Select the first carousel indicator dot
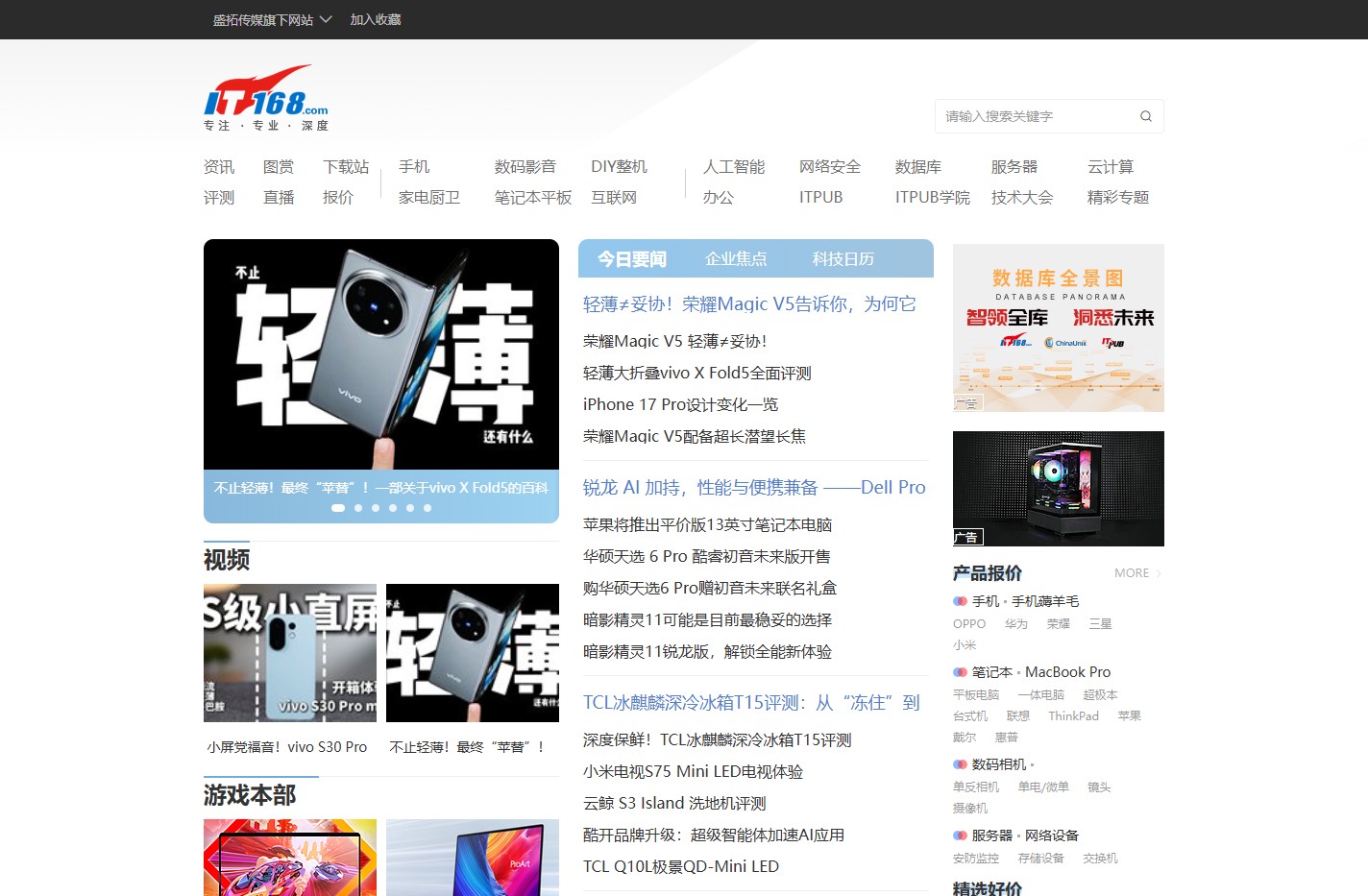Image resolution: width=1368 pixels, height=896 pixels. tap(338, 508)
